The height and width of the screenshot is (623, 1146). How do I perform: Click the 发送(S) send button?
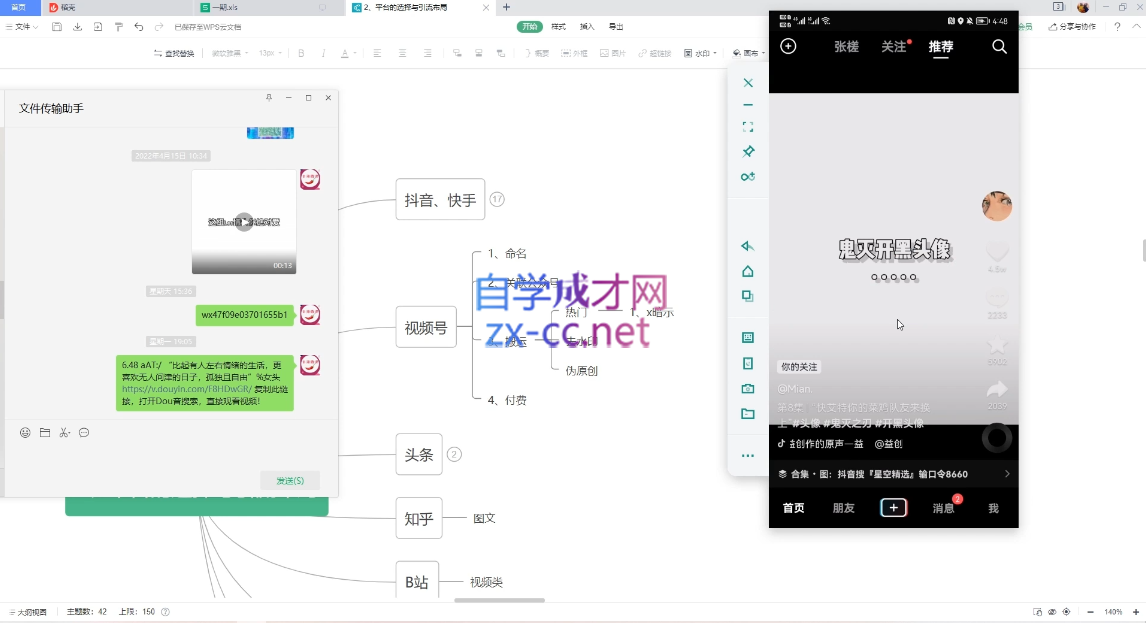[x=289, y=480]
